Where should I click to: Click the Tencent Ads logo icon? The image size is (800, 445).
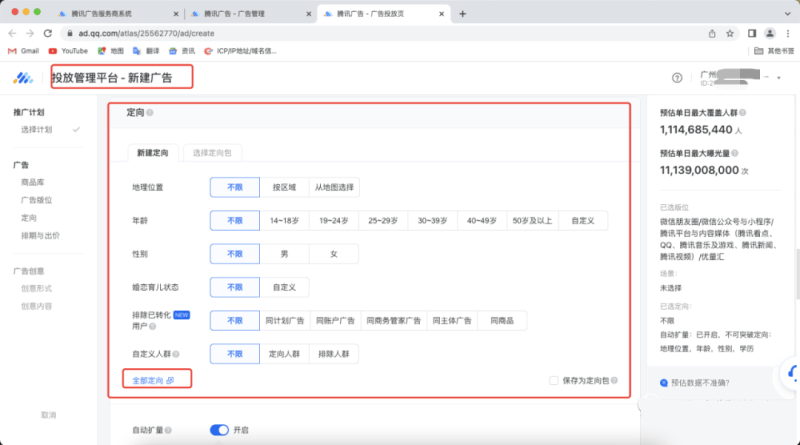[23, 78]
